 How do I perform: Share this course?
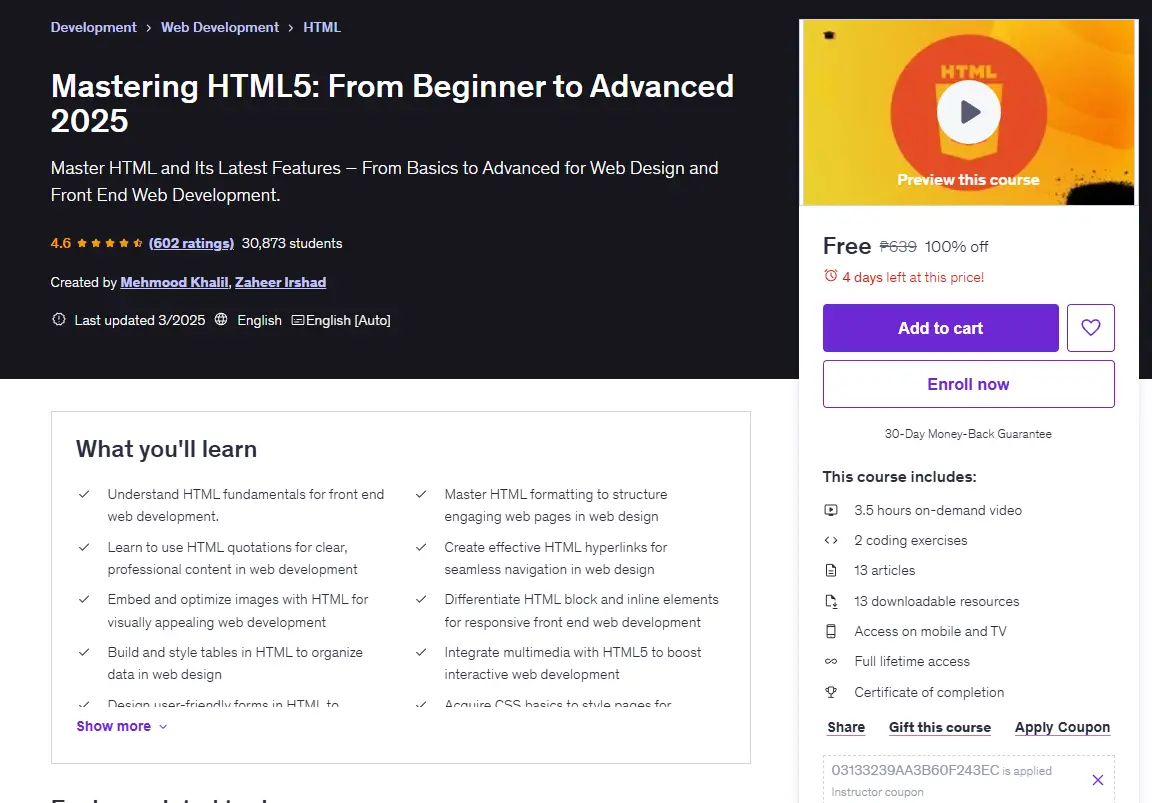846,727
